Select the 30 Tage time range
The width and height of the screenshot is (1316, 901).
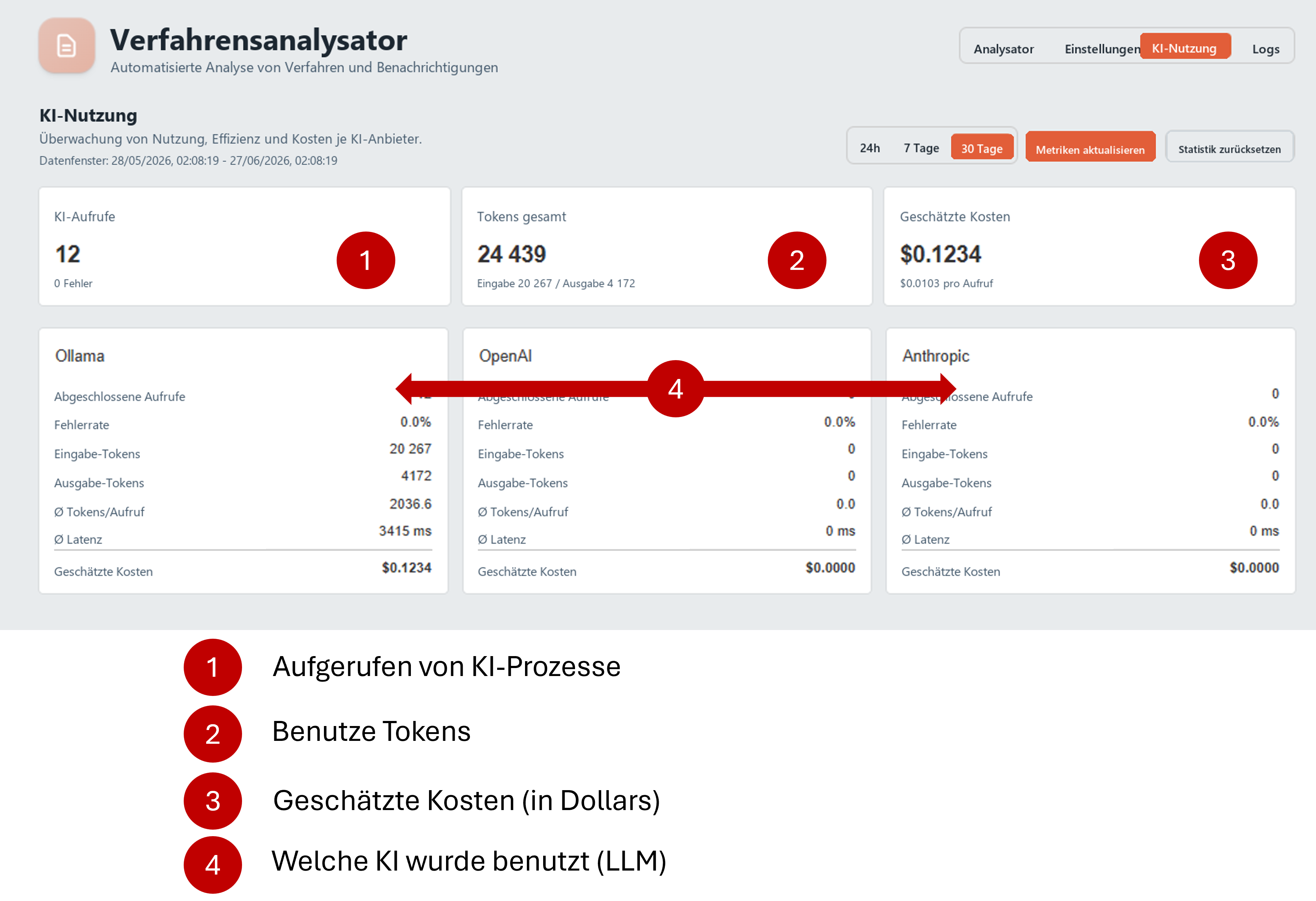pos(982,148)
